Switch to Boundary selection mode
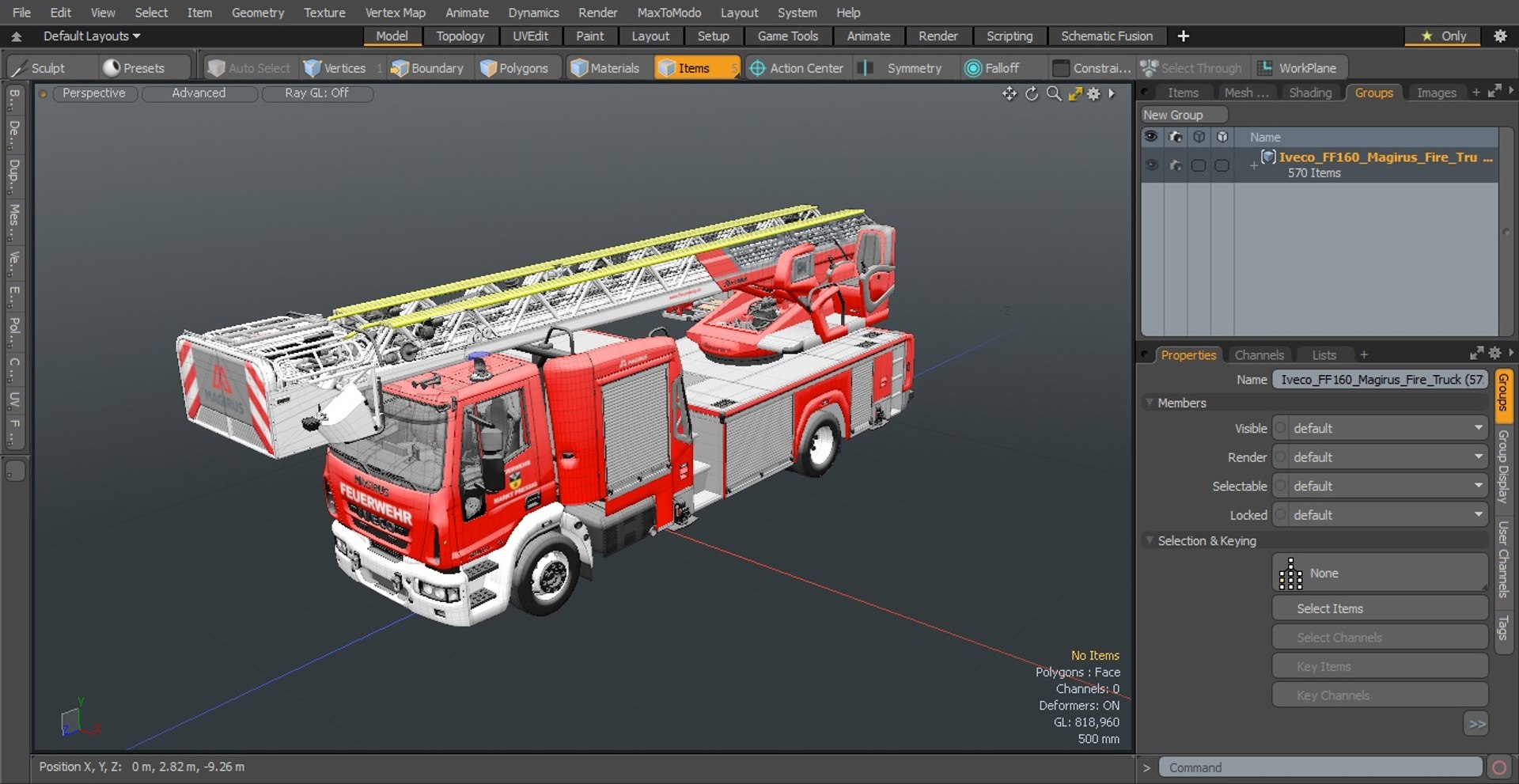1519x784 pixels. click(427, 68)
